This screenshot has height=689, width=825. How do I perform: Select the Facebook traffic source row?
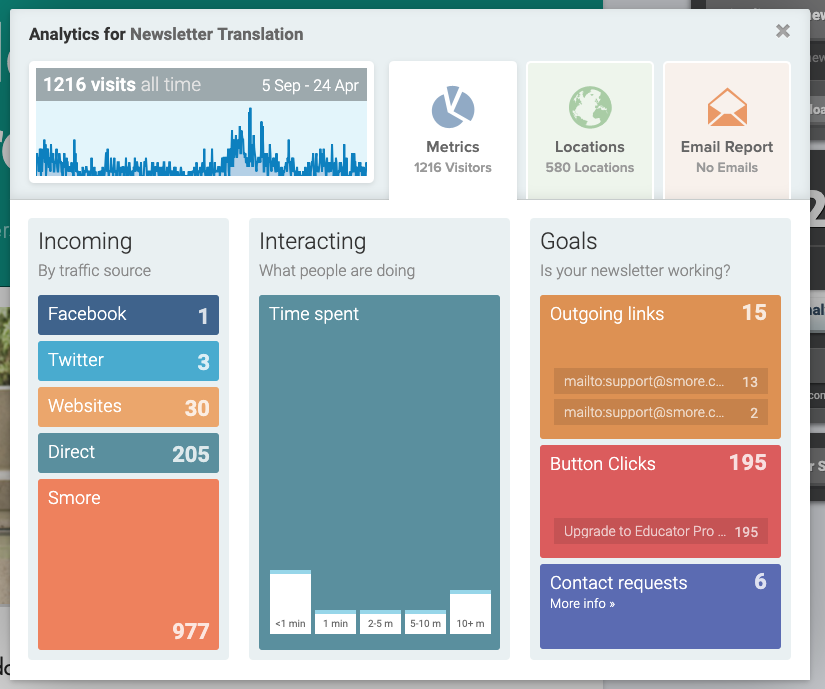tap(128, 315)
